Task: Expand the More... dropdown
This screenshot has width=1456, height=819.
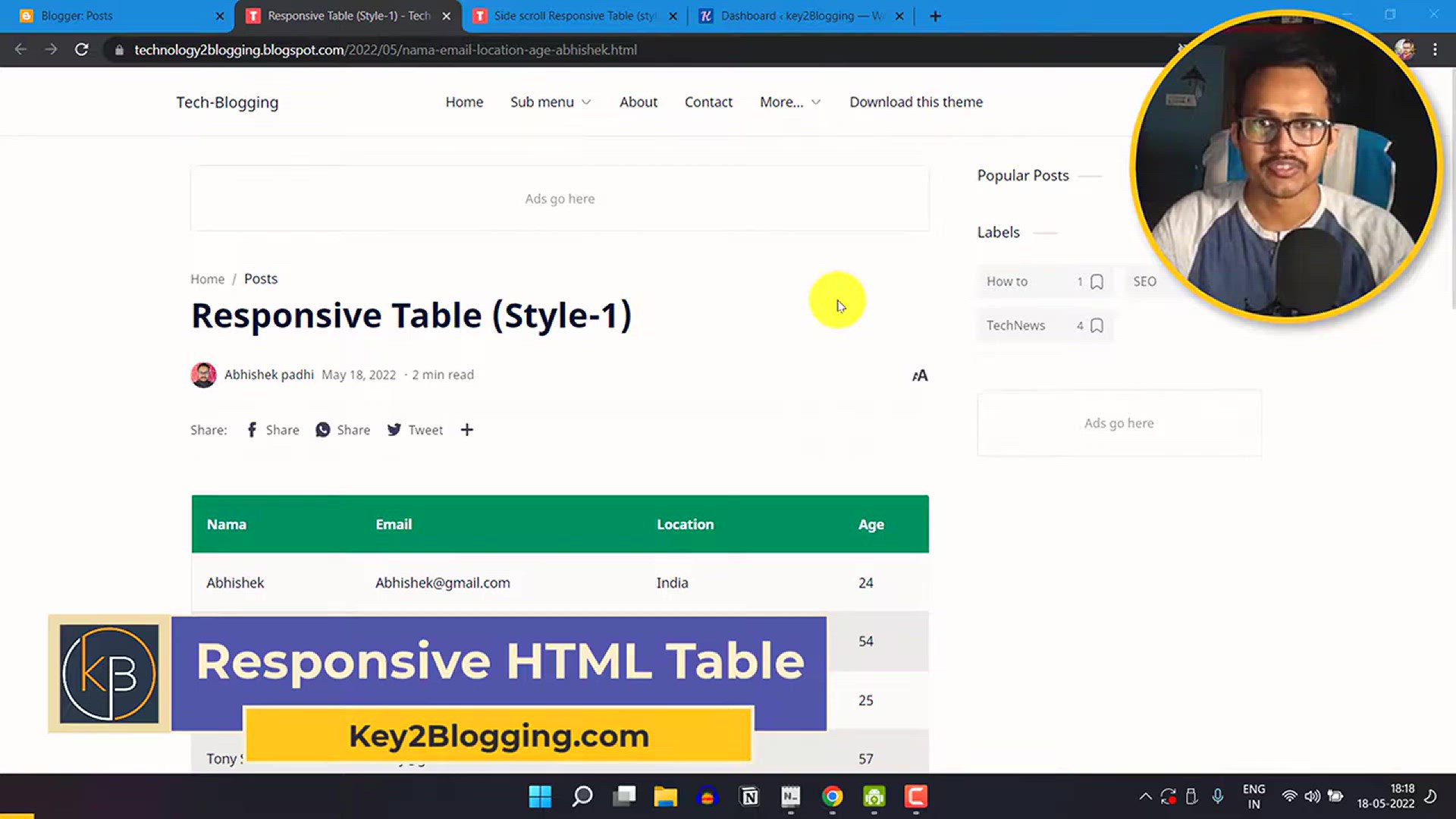Action: pos(790,102)
